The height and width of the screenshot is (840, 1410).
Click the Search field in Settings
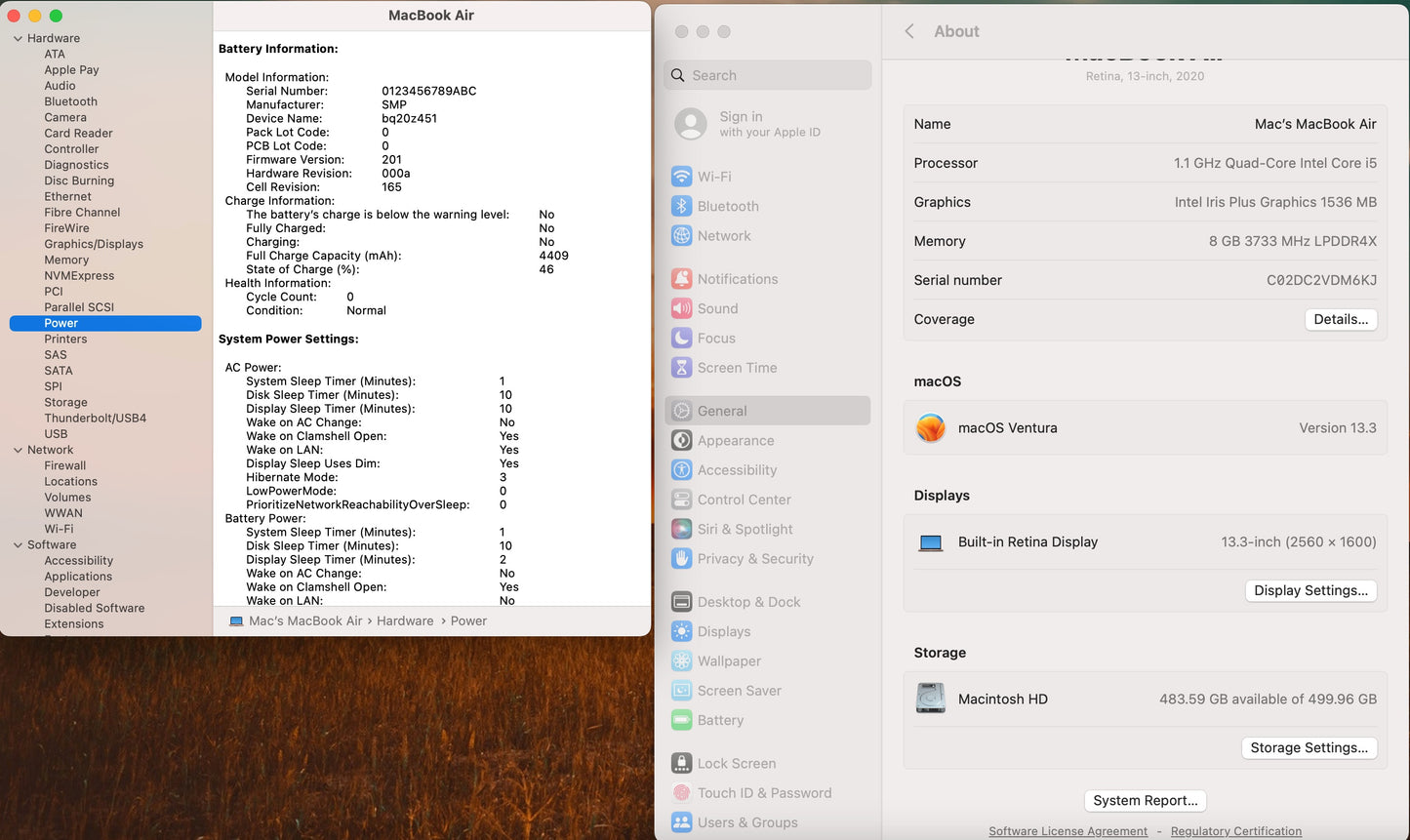768,75
